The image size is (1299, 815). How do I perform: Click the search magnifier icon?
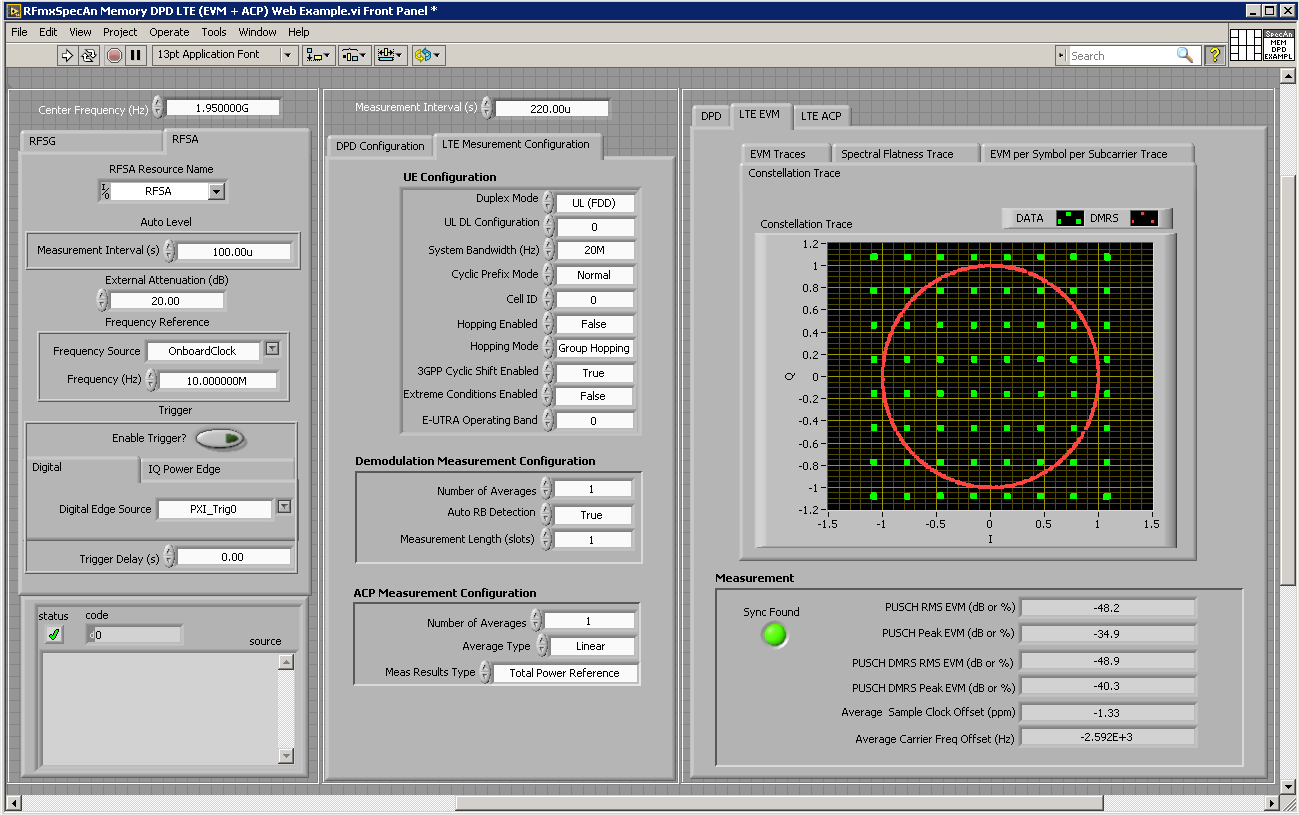(1184, 56)
